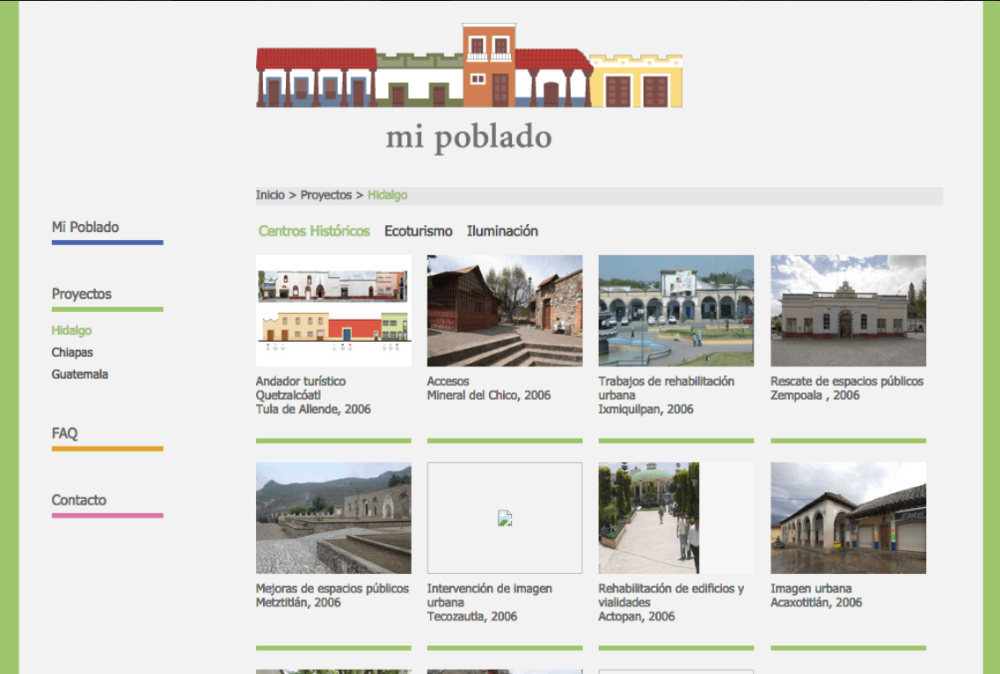View the Metztitlán project photo
The width and height of the screenshot is (1000, 674).
click(333, 518)
